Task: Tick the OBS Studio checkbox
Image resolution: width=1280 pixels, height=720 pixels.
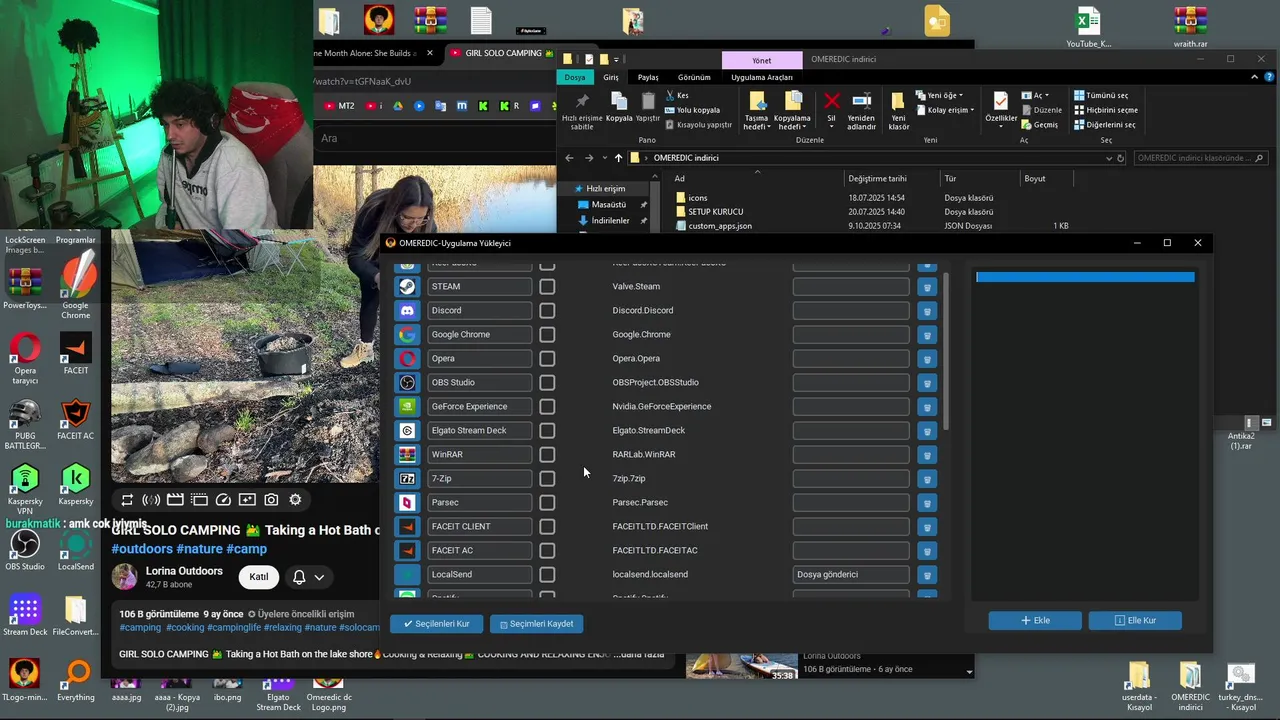Action: 547,382
